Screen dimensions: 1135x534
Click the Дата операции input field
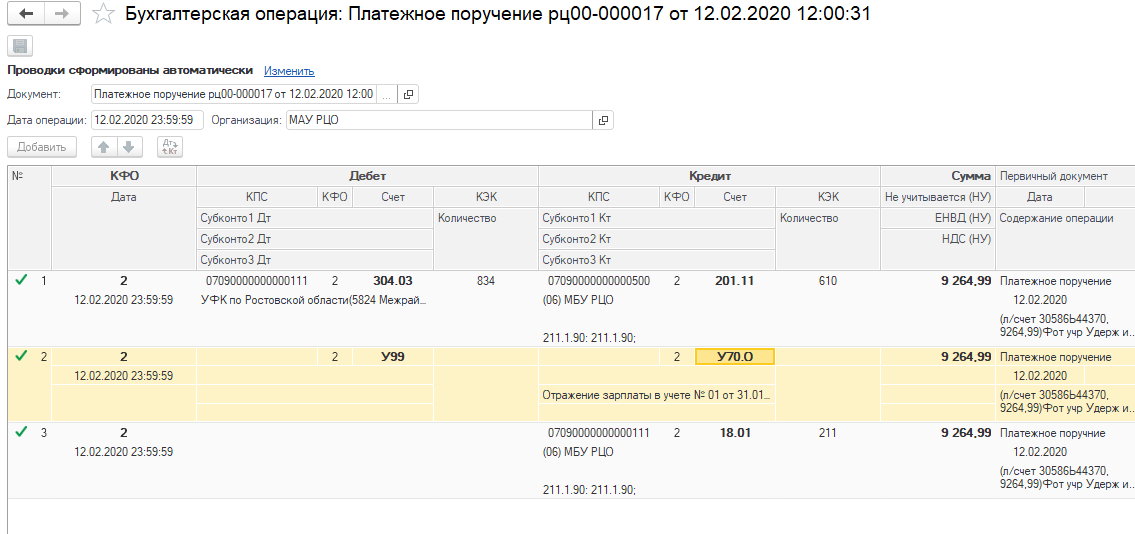[x=147, y=120]
